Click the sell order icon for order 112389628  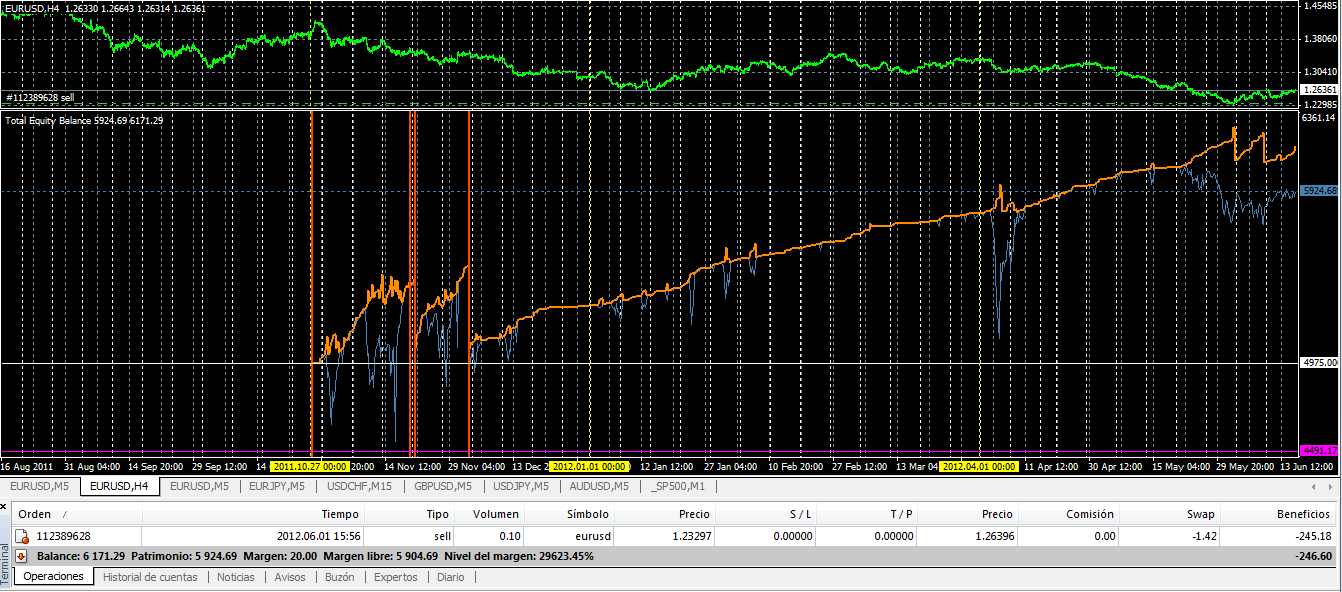[22, 537]
